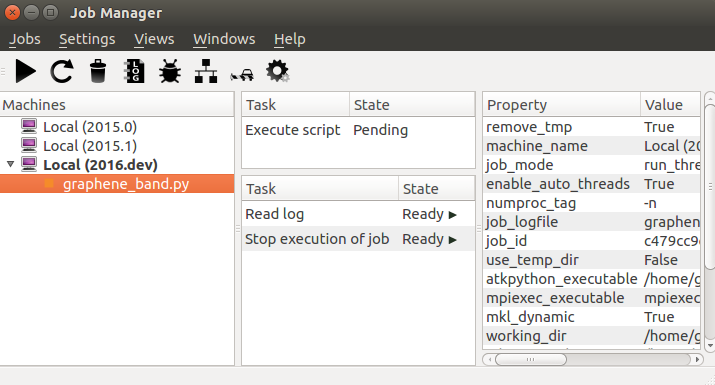Viewport: 715px width, 385px height.
Task: Click the vertical scrollbar thumb in properties
Action: pos(710,187)
